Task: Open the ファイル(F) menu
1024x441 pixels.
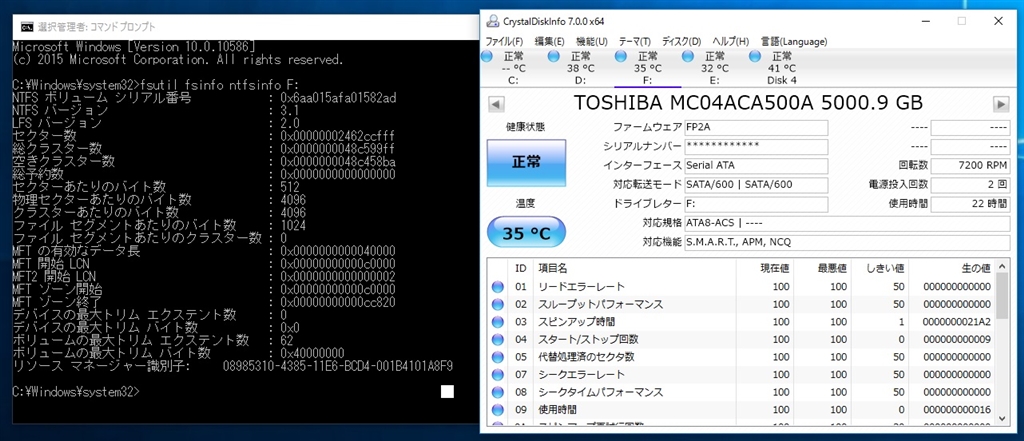Action: click(504, 41)
